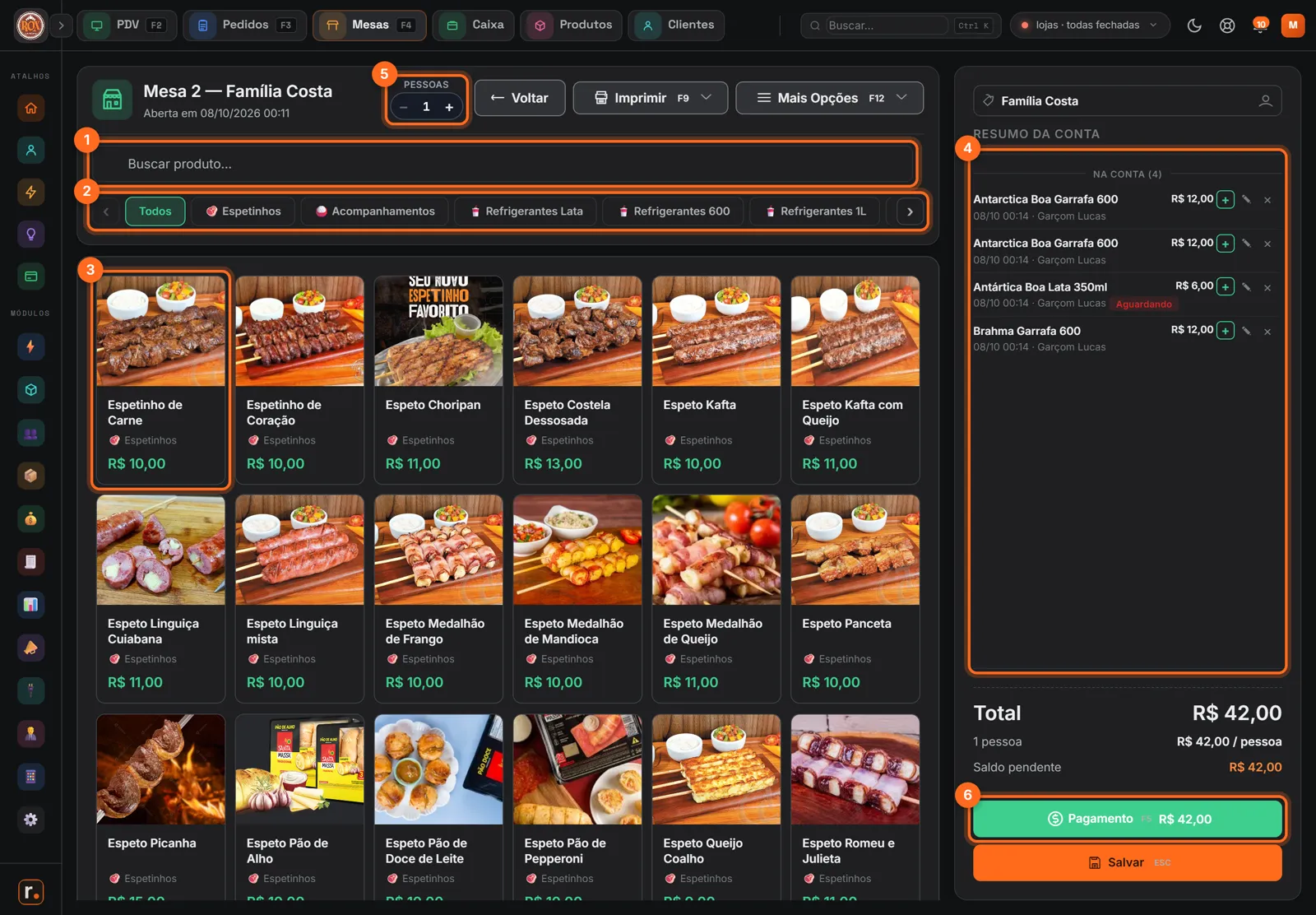Remove Brahma Garrafa 600 from account
1316x915 pixels.
click(x=1267, y=332)
